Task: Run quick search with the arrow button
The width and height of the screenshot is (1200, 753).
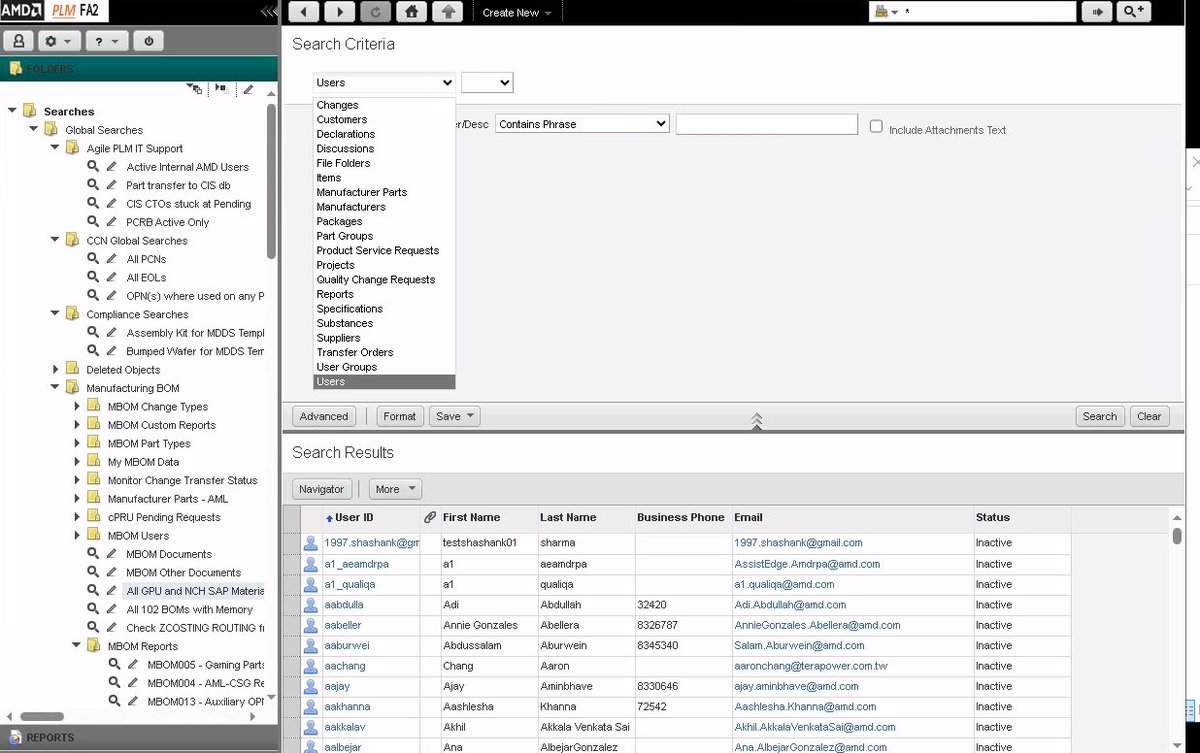Action: 1097,12
